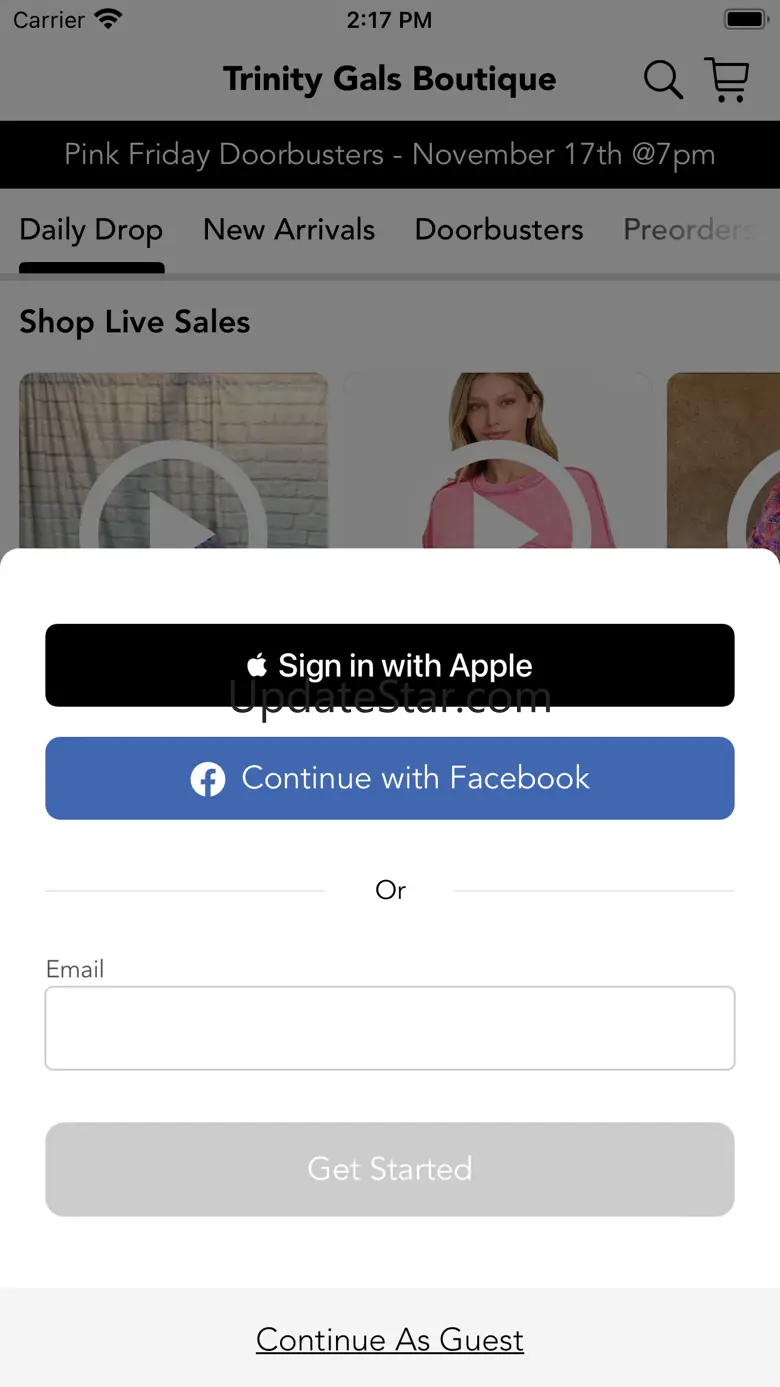Screen dimensions: 780x1387
Task: Open the search magnifier icon
Action: 663,79
